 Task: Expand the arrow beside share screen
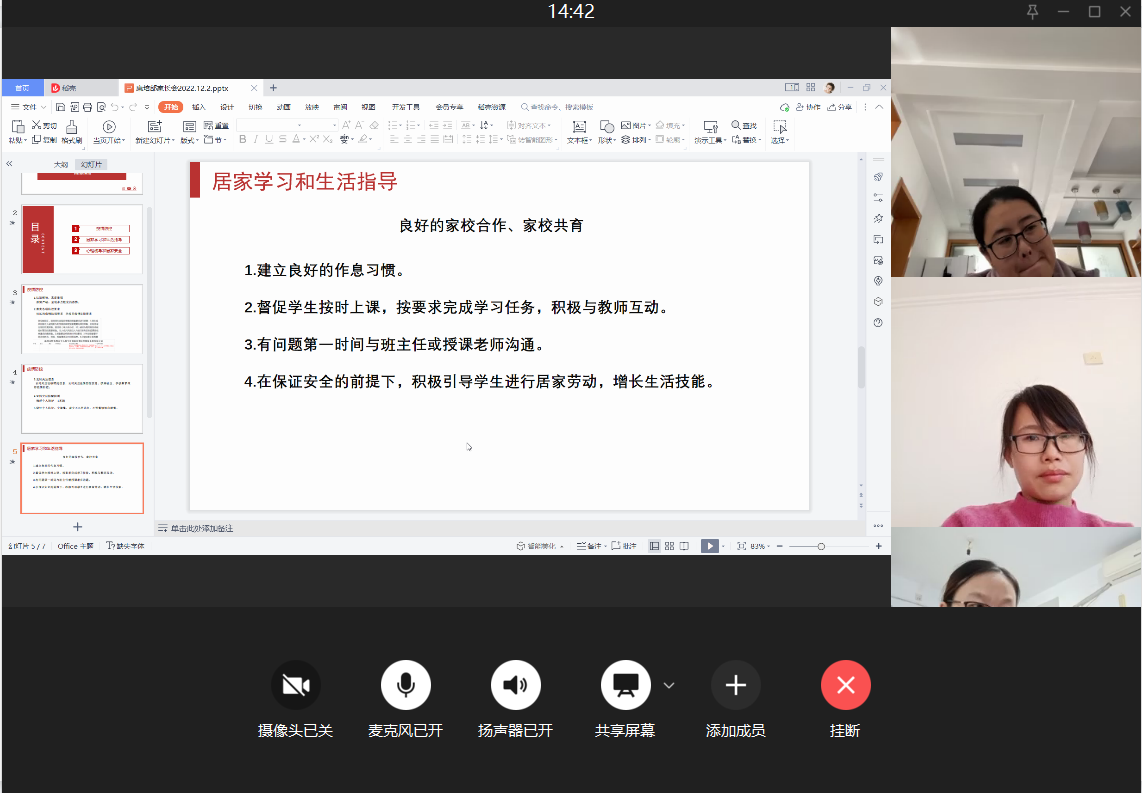pyautogui.click(x=669, y=685)
